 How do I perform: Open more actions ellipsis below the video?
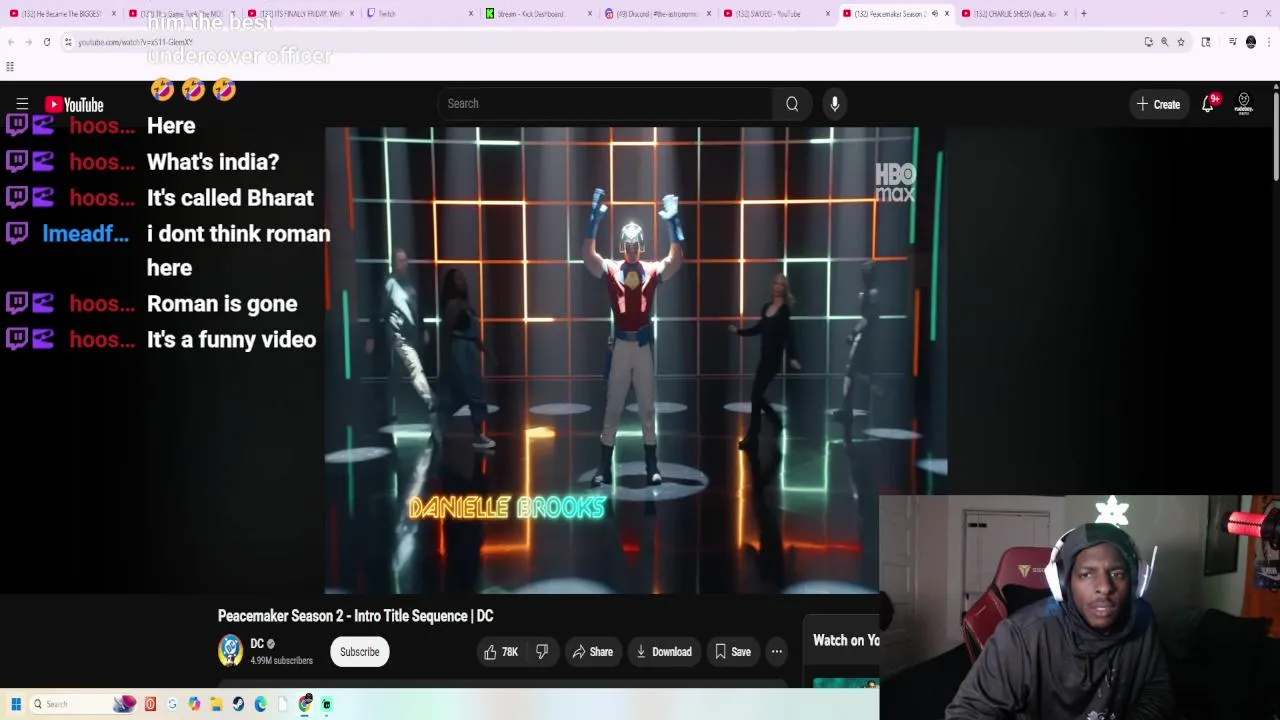click(x=777, y=652)
